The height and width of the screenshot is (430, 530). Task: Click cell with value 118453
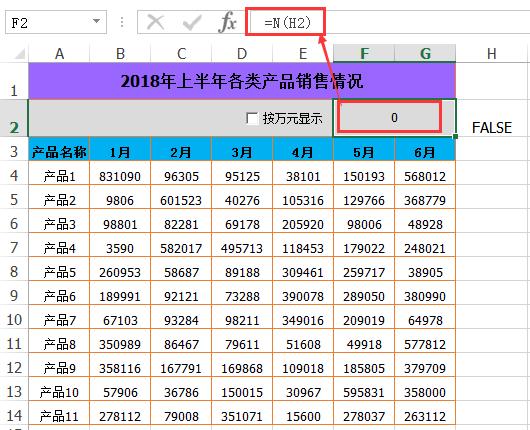(x=303, y=245)
